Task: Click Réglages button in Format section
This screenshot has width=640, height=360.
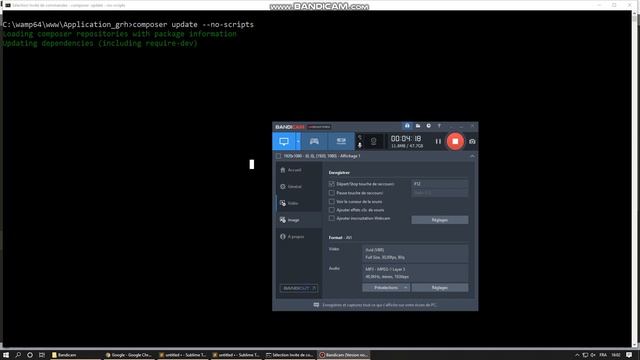Action: coord(440,288)
